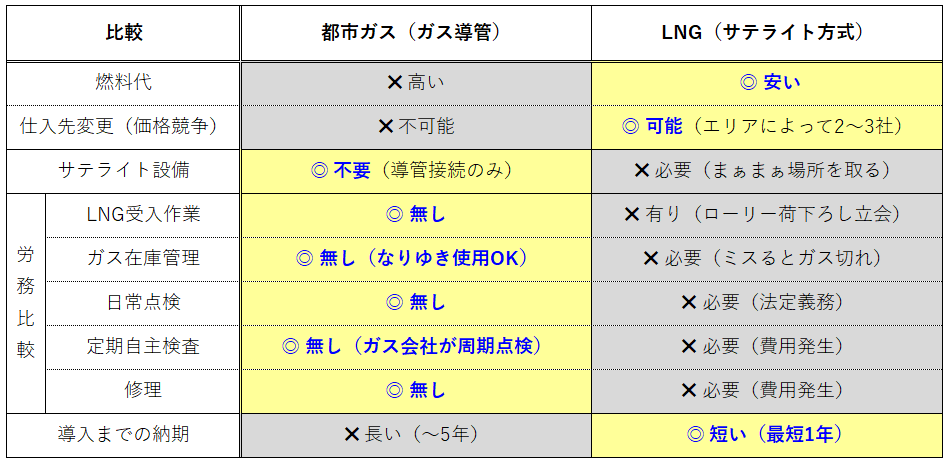
Task: Click the ◎ symbol before 可能
Action: pyautogui.click(x=630, y=126)
